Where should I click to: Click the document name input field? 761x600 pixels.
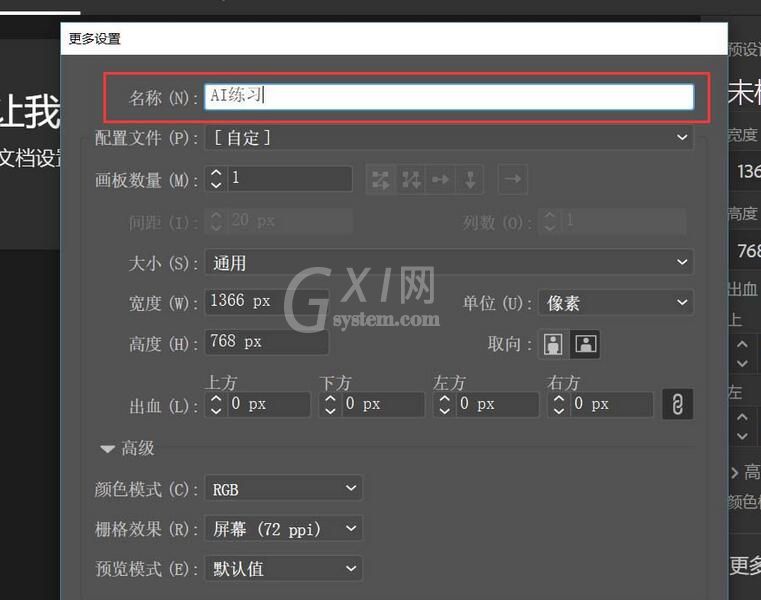(449, 96)
